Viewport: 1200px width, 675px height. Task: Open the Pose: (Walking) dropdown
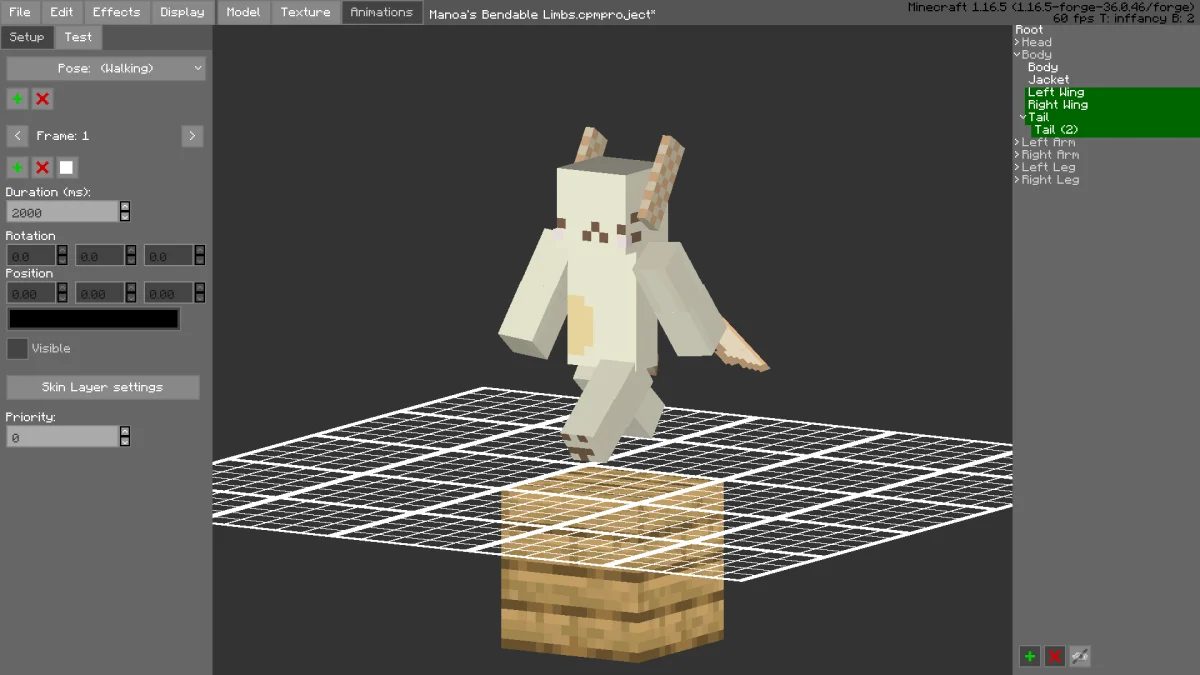coord(106,68)
